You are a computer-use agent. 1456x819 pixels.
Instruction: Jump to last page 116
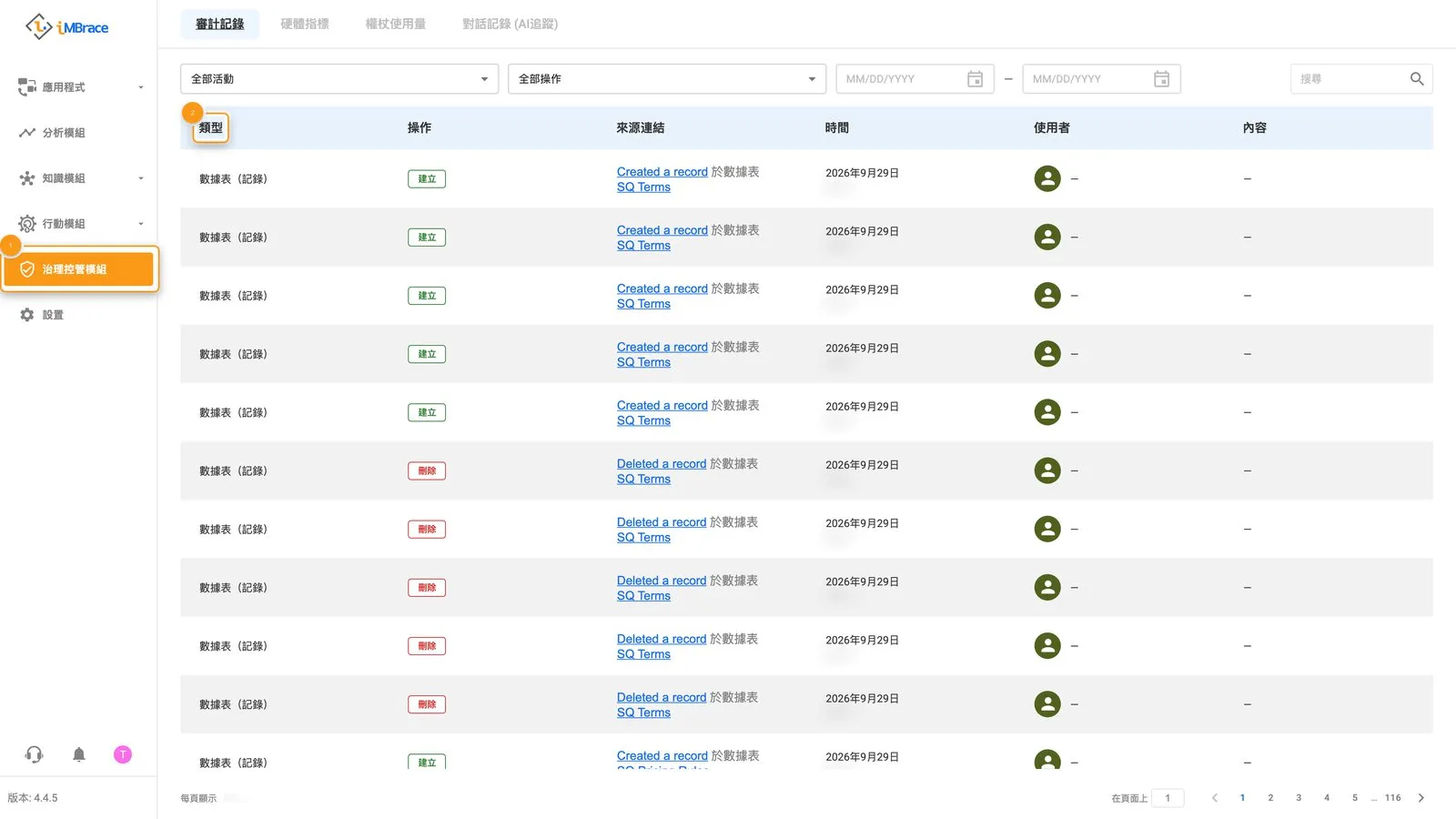pyautogui.click(x=1393, y=798)
